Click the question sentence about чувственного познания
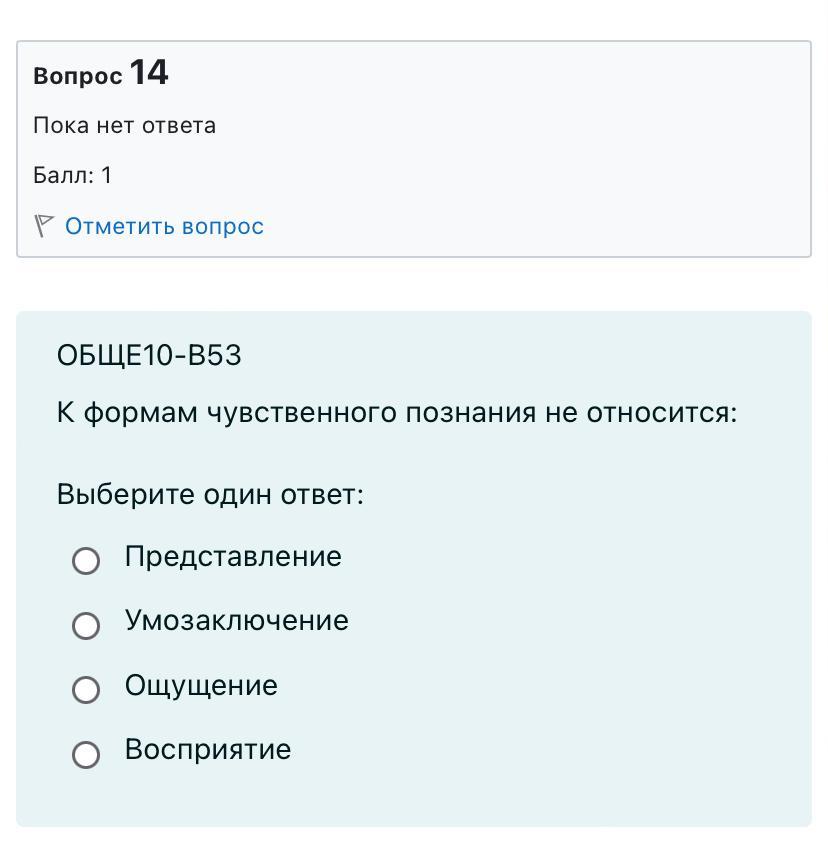Screen dimensions: 828x864 coord(397,413)
